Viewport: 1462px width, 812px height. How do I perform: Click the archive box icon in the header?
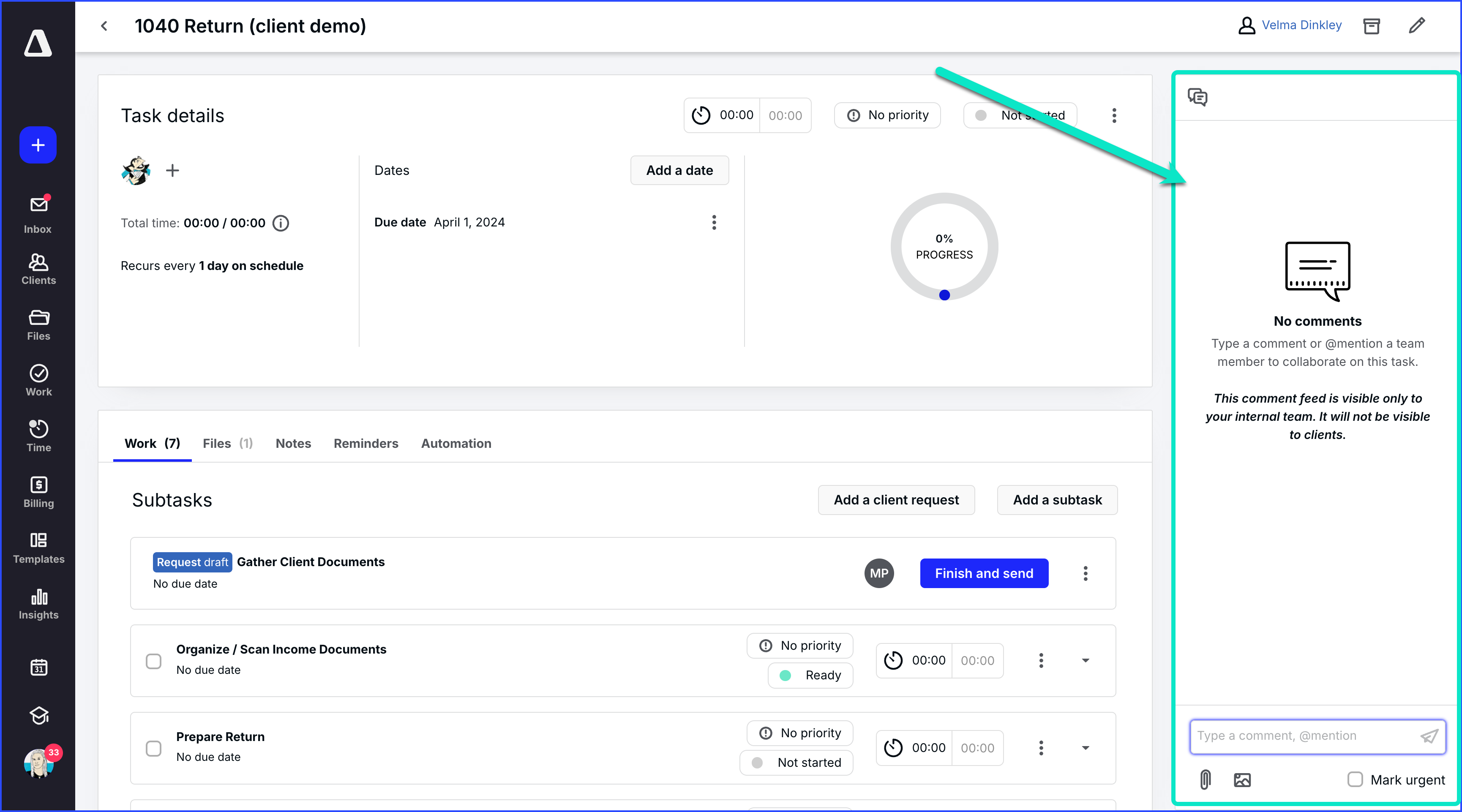(x=1371, y=25)
